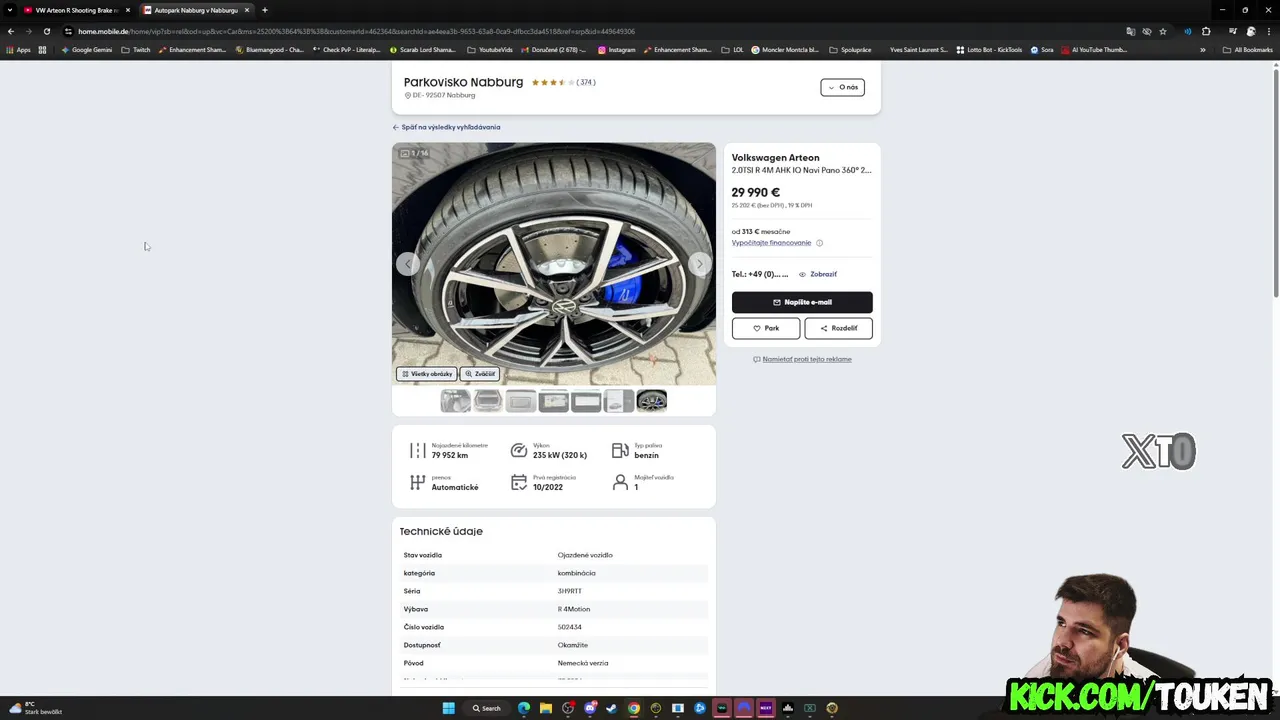The height and width of the screenshot is (720, 1280).
Task: Expand hidden bookmarks chevron
Action: pyautogui.click(x=1203, y=50)
